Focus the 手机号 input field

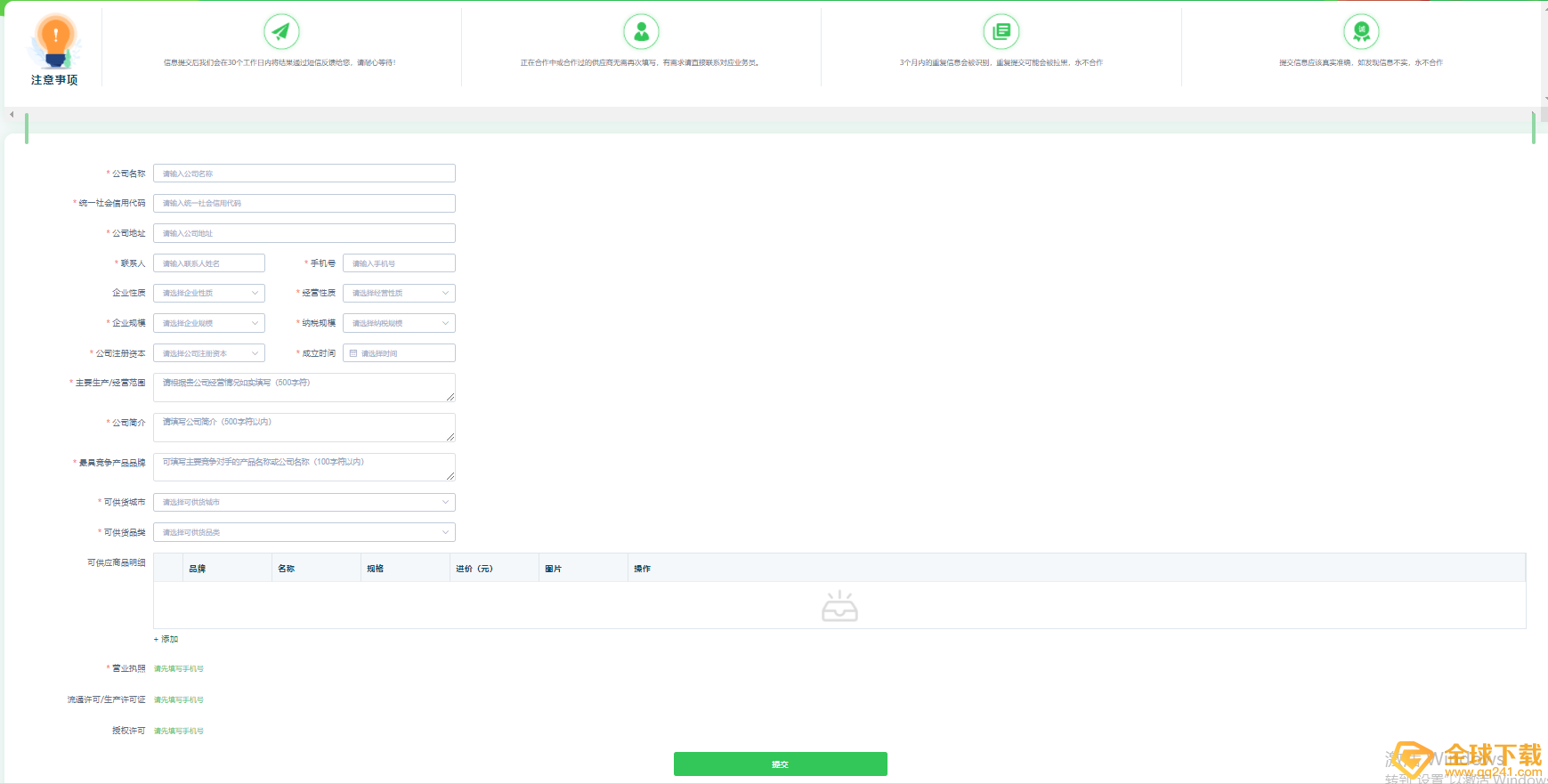(399, 263)
